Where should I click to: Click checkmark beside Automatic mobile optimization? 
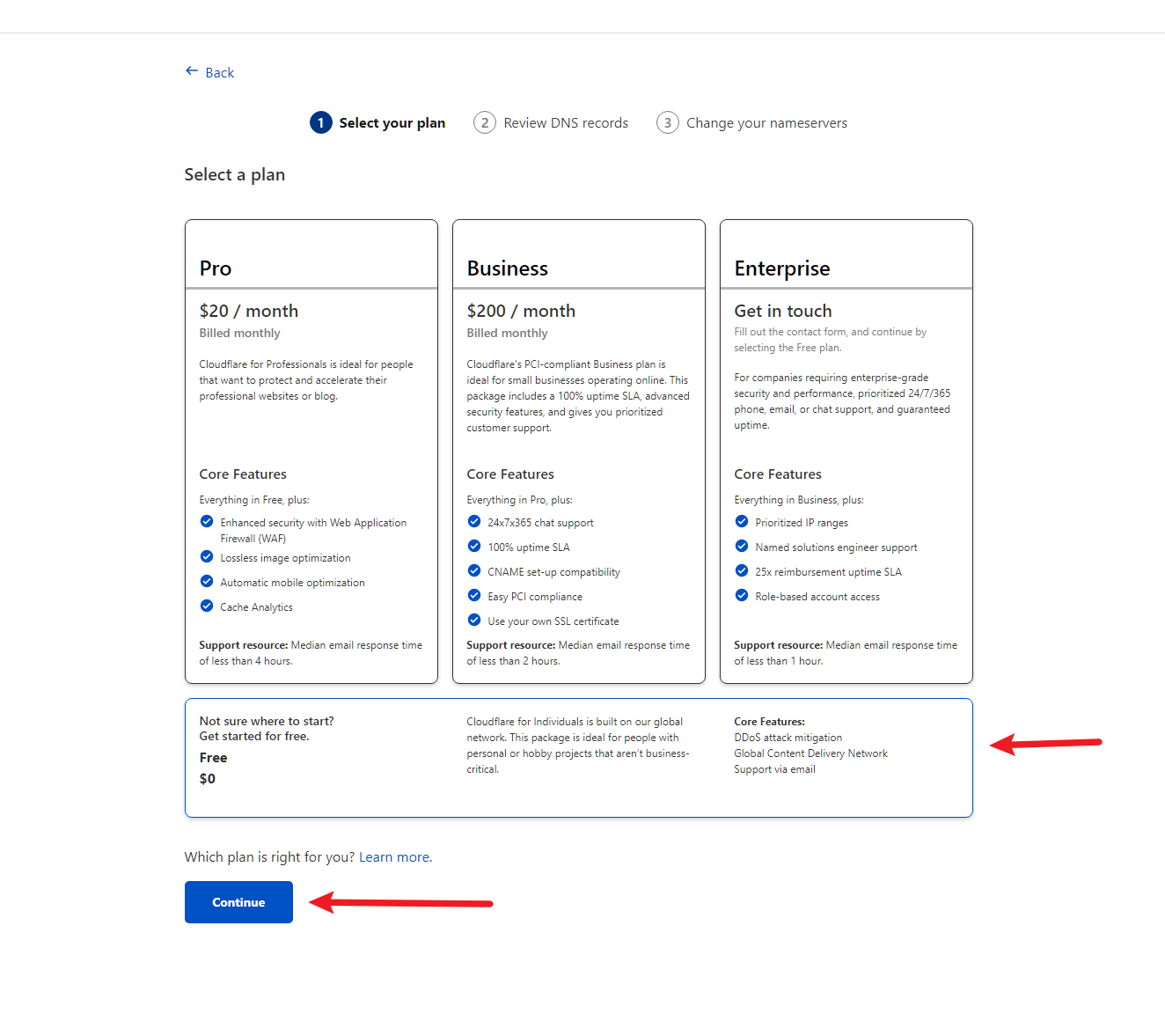click(207, 581)
